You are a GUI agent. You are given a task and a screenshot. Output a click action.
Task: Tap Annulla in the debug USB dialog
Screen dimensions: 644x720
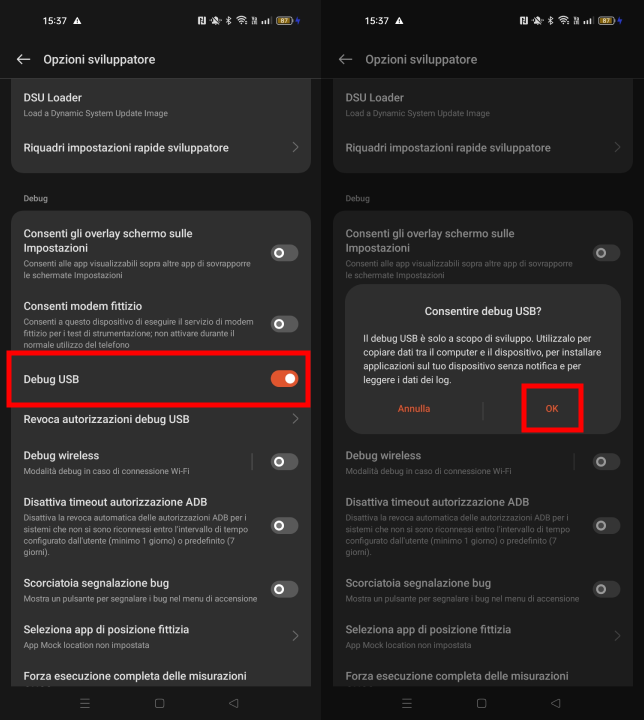[414, 408]
